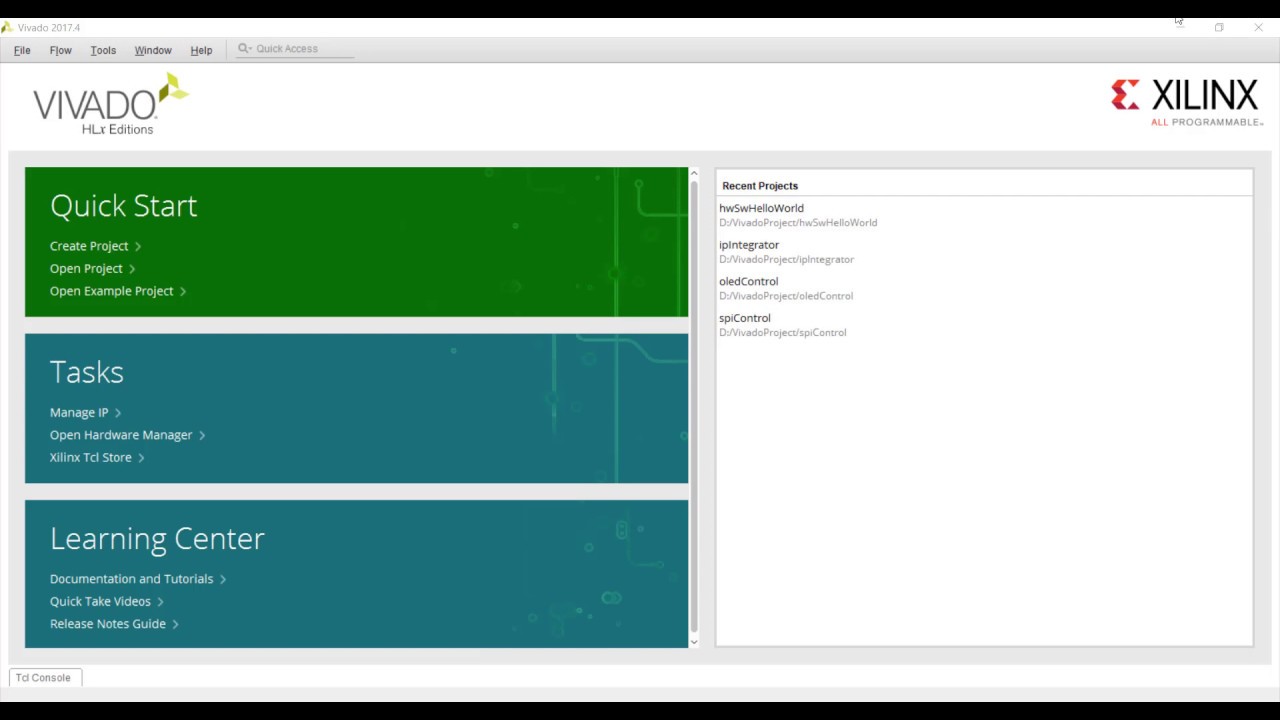The width and height of the screenshot is (1280, 720).
Task: Click path D:/VivadoProject/ipIntegrator
Action: click(786, 259)
